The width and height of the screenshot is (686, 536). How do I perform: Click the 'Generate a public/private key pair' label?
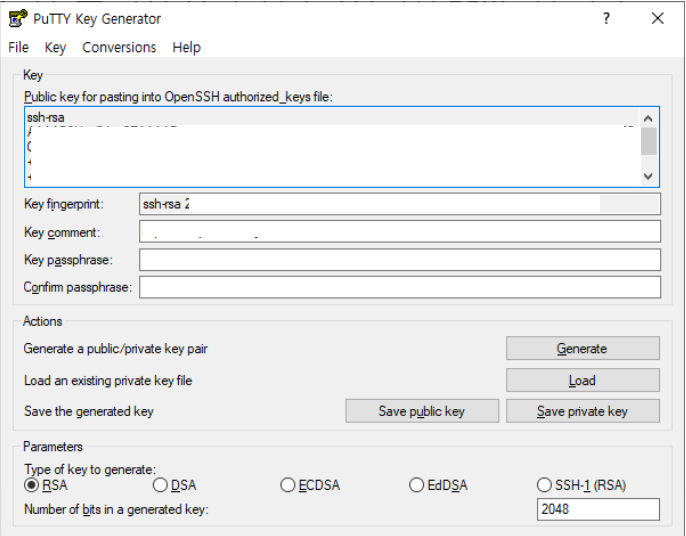point(116,349)
